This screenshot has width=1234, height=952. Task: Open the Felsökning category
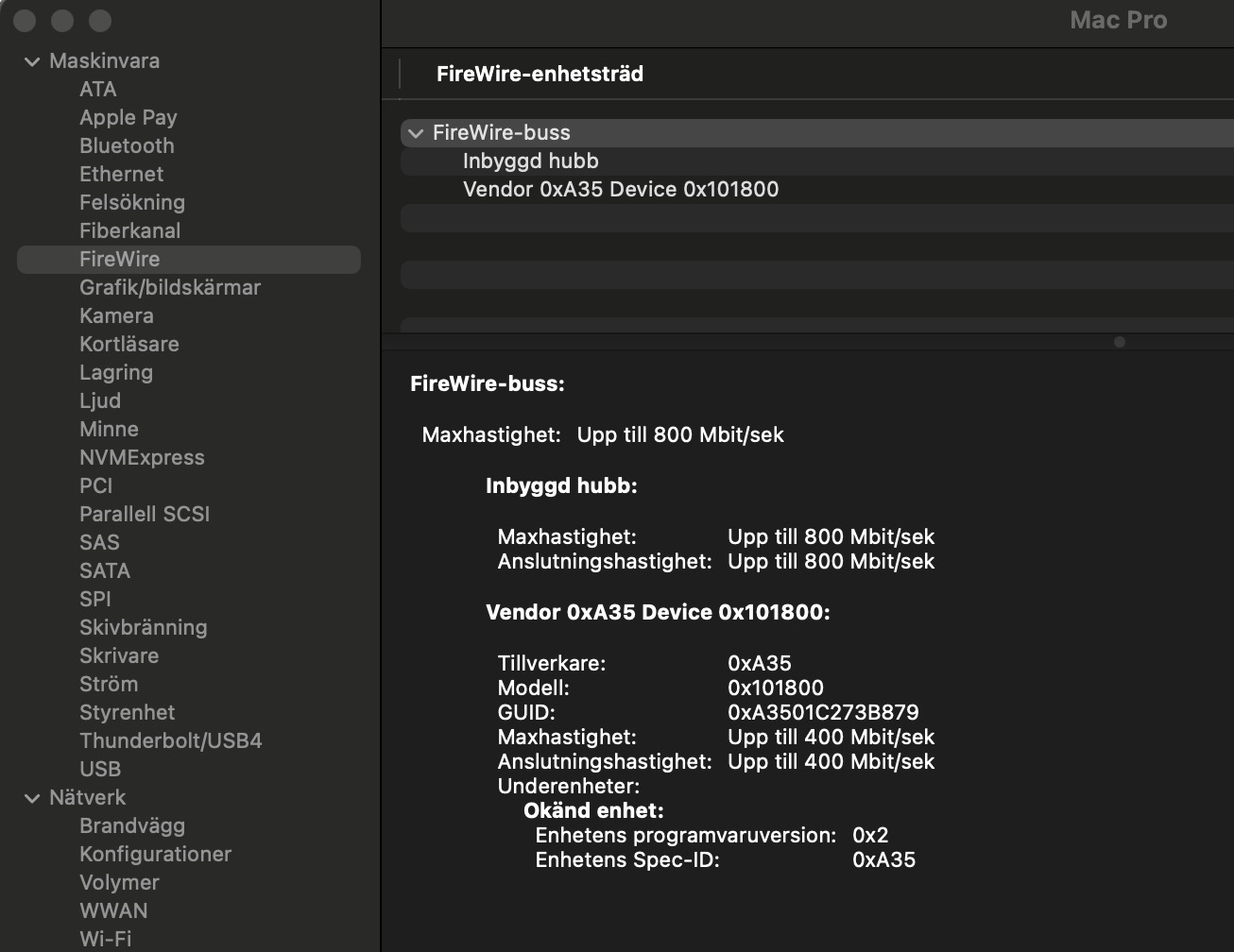(132, 202)
